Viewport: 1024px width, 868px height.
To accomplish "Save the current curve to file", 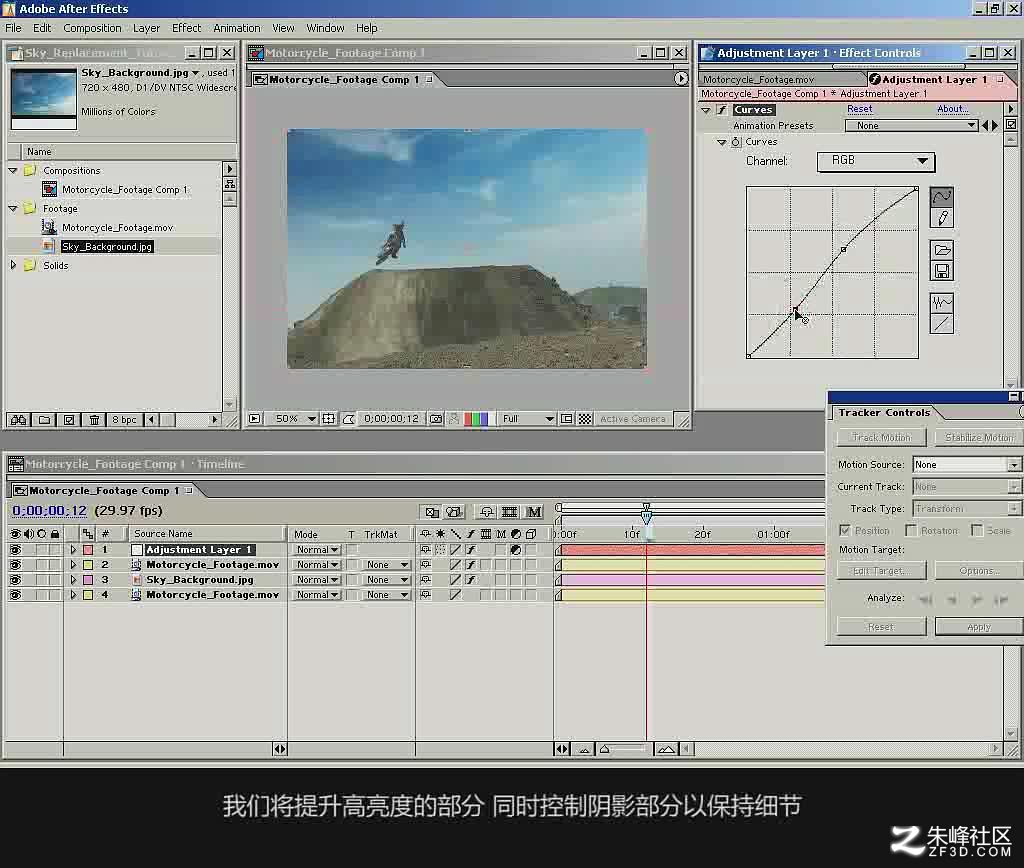I will (x=941, y=271).
